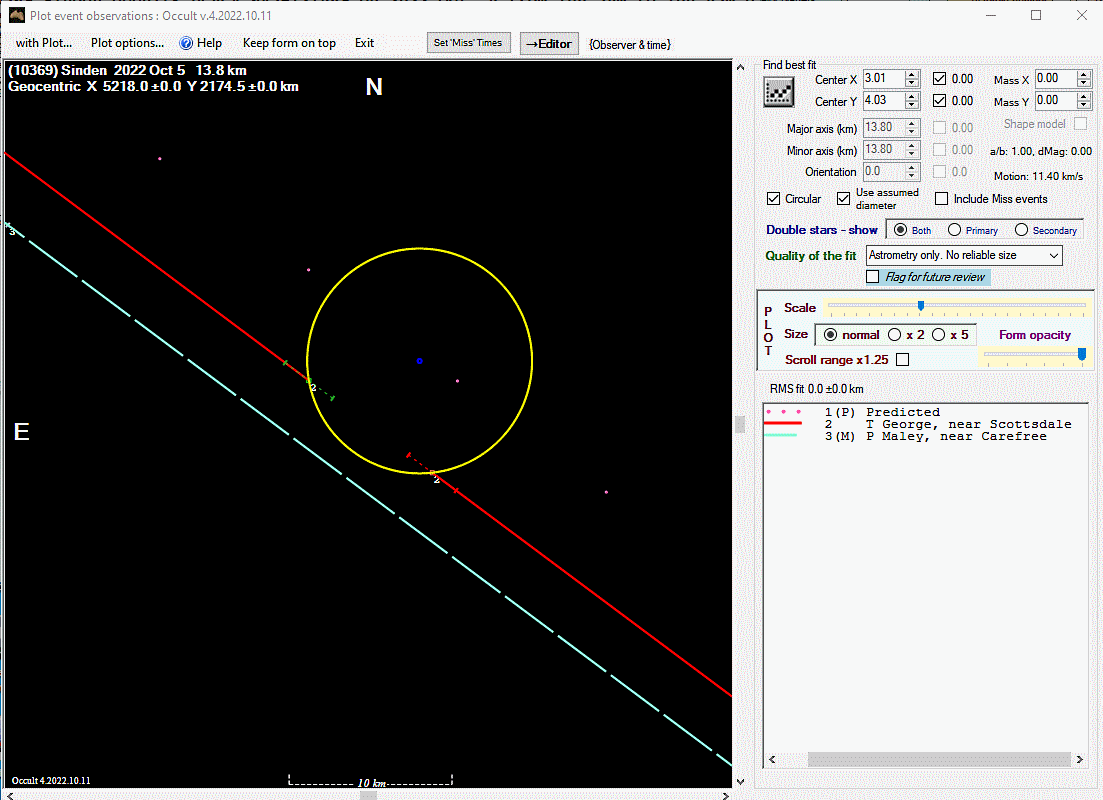The width and height of the screenshot is (1103, 800).
Task: Click Mass Y input field
Action: [x=1057, y=101]
